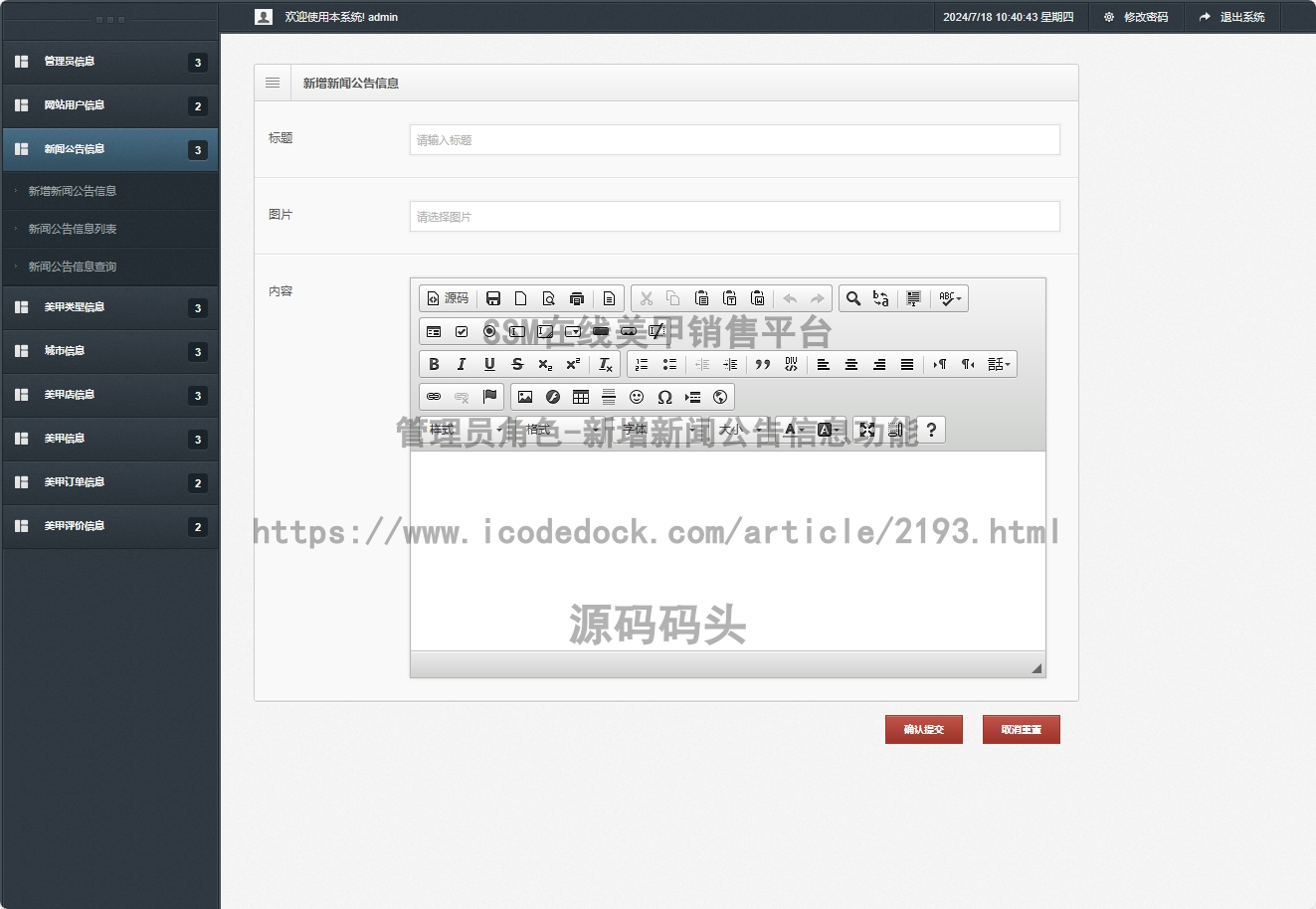Justify the text alignment
The width and height of the screenshot is (1316, 909).
click(907, 364)
